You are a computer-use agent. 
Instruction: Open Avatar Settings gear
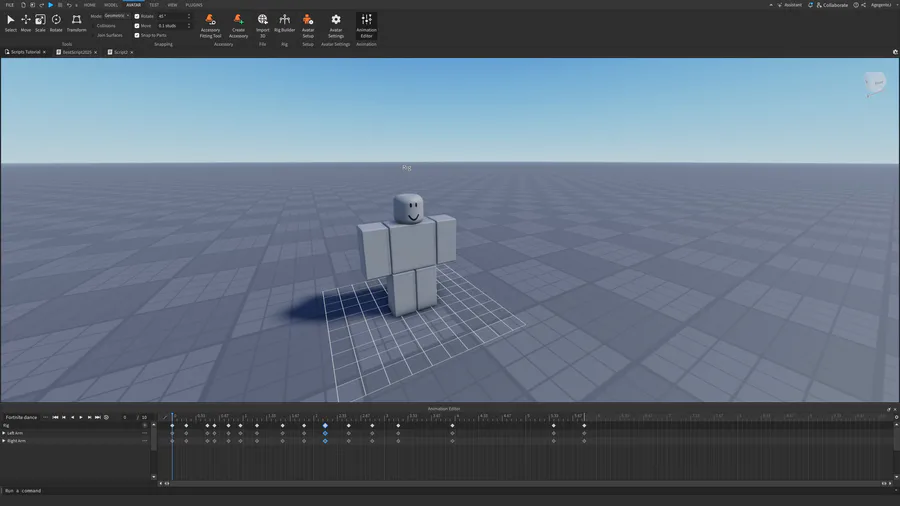tap(336, 26)
